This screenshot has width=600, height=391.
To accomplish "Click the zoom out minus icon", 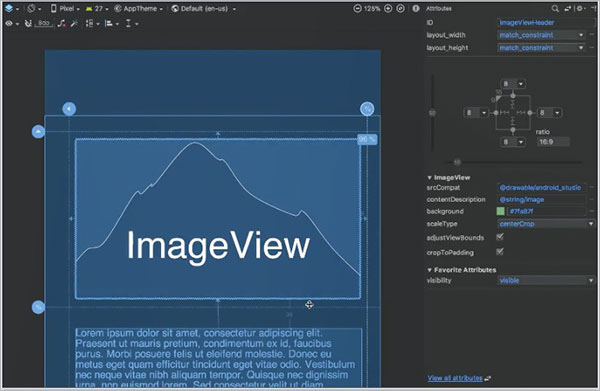I will (357, 8).
